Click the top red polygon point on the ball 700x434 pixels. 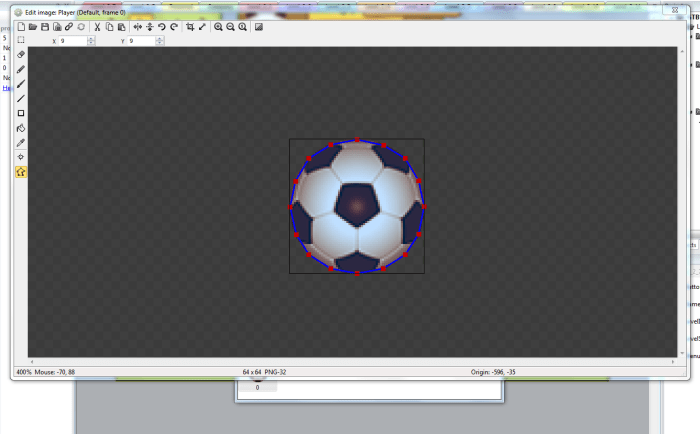pyautogui.click(x=357, y=140)
